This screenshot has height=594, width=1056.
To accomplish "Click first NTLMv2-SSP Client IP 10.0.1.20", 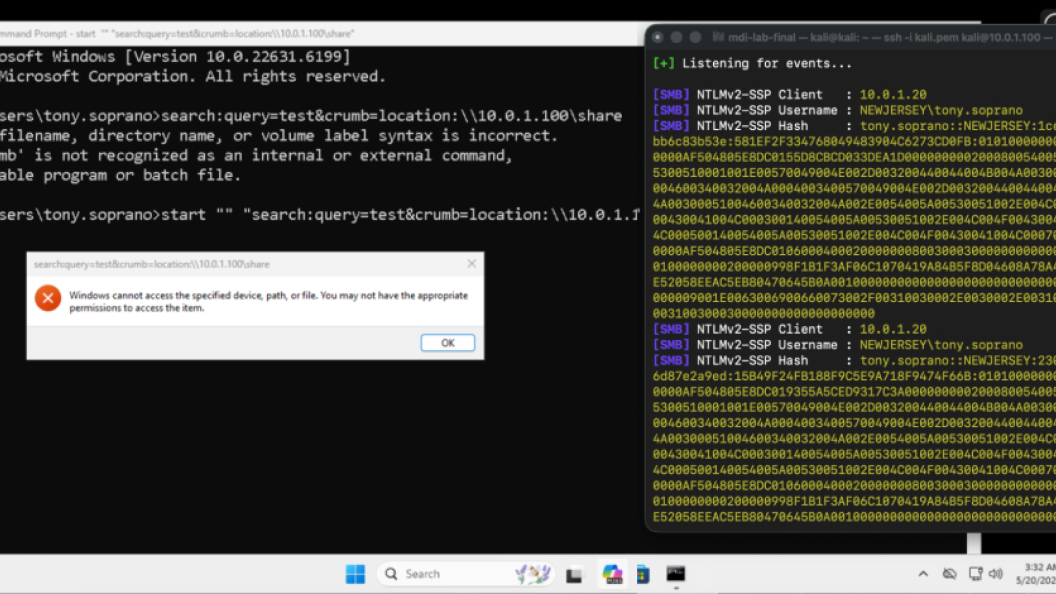I will (x=893, y=95).
